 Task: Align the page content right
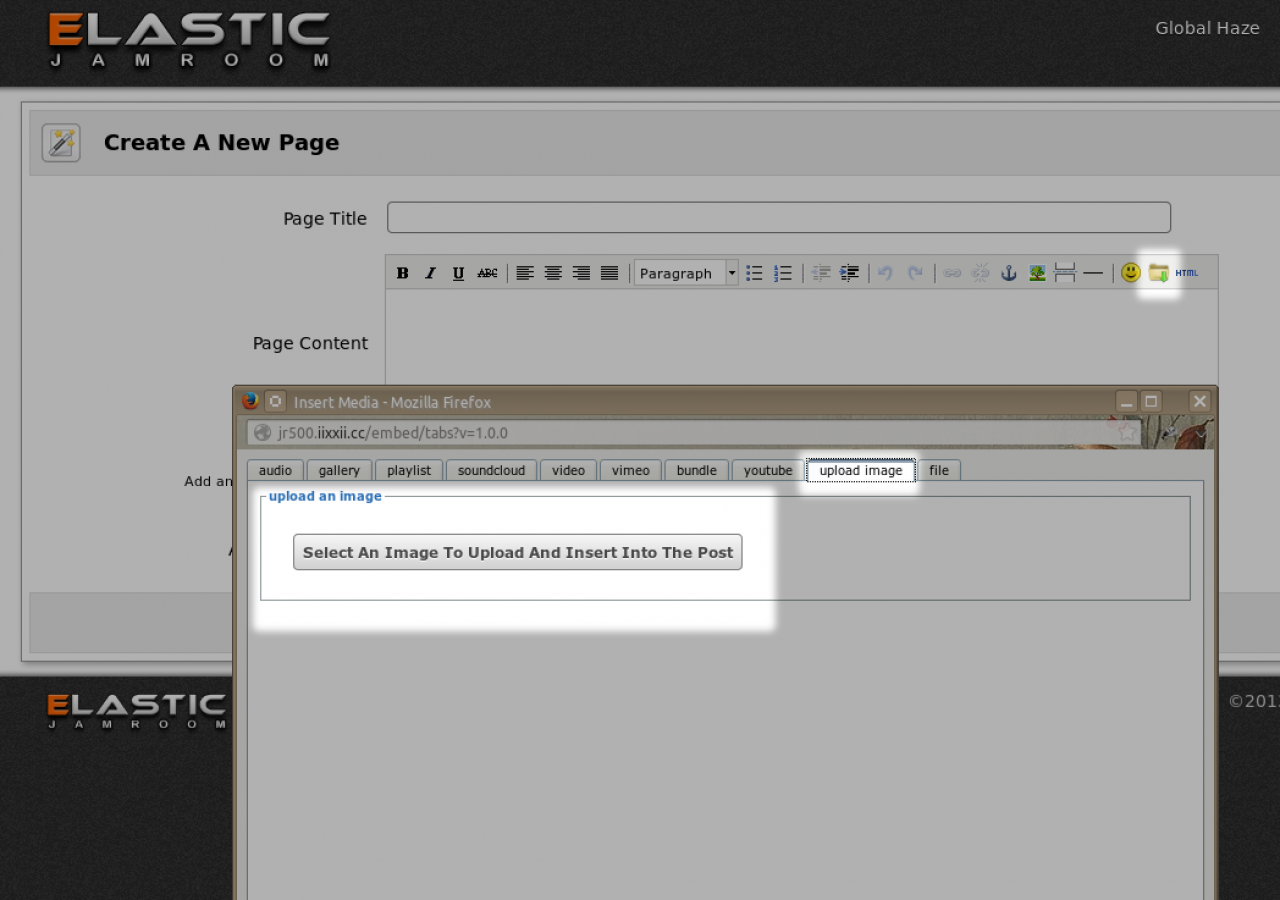click(x=581, y=273)
